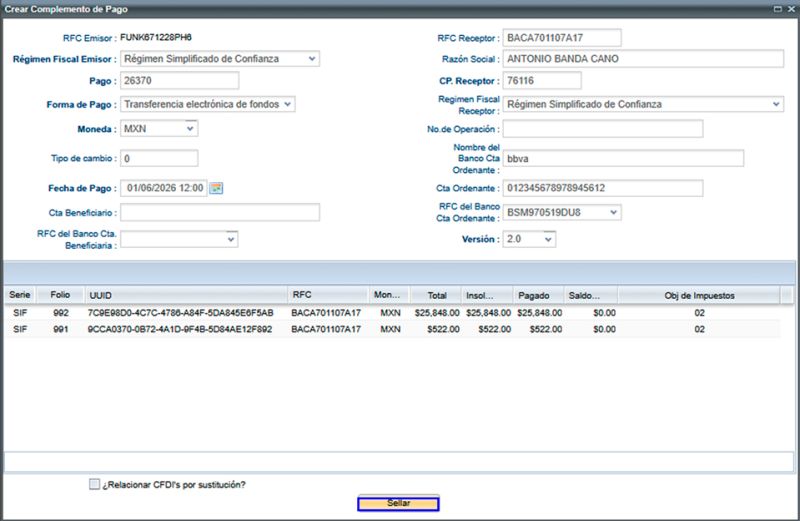Click the Obj de Impuestos column header
The image size is (800, 521).
pyautogui.click(x=699, y=295)
